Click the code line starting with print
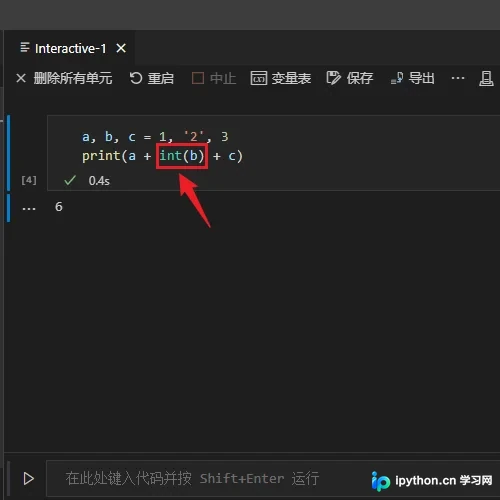500x500 pixels. 162,156
